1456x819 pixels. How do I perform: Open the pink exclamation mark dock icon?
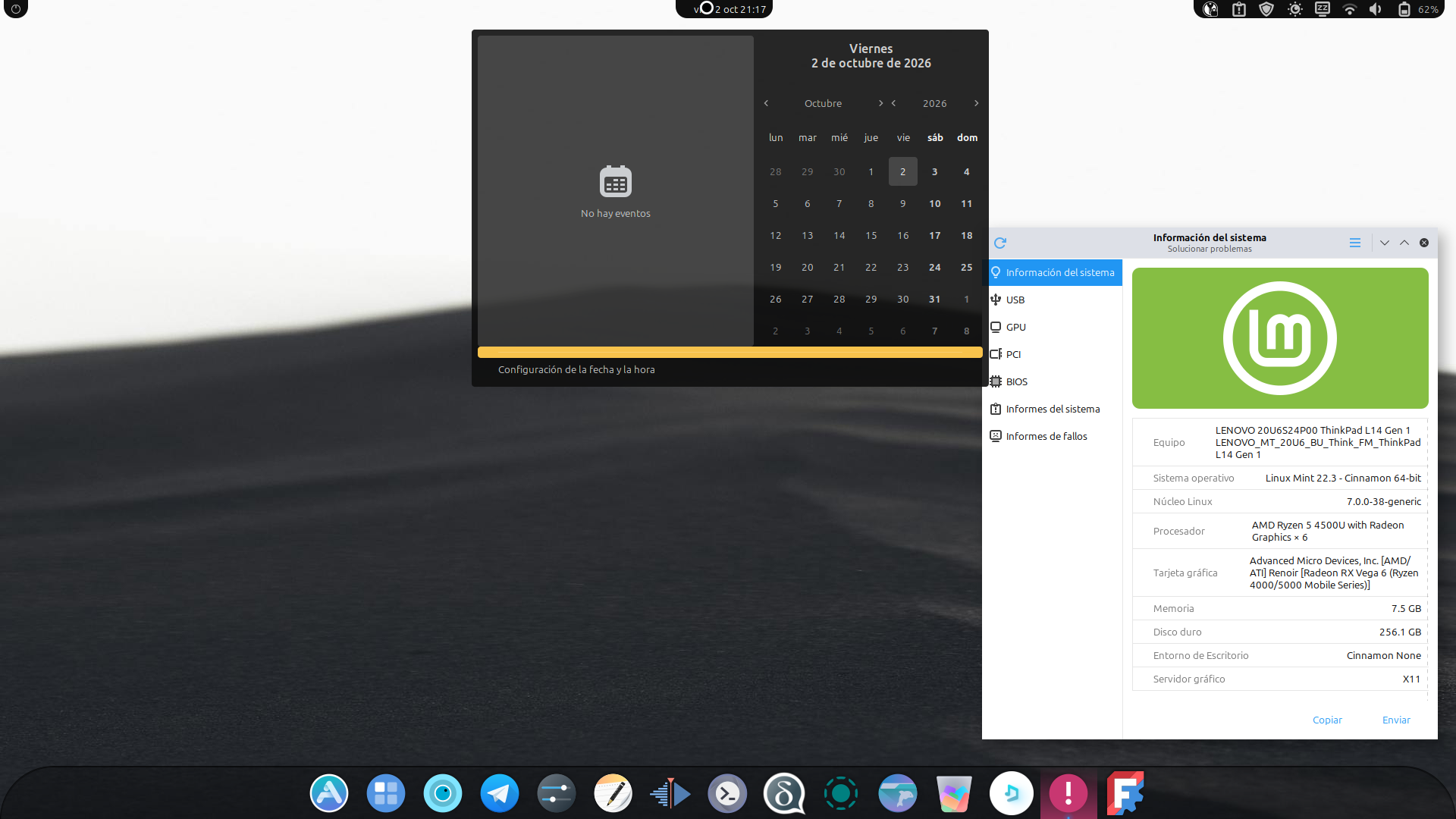coord(1068,793)
